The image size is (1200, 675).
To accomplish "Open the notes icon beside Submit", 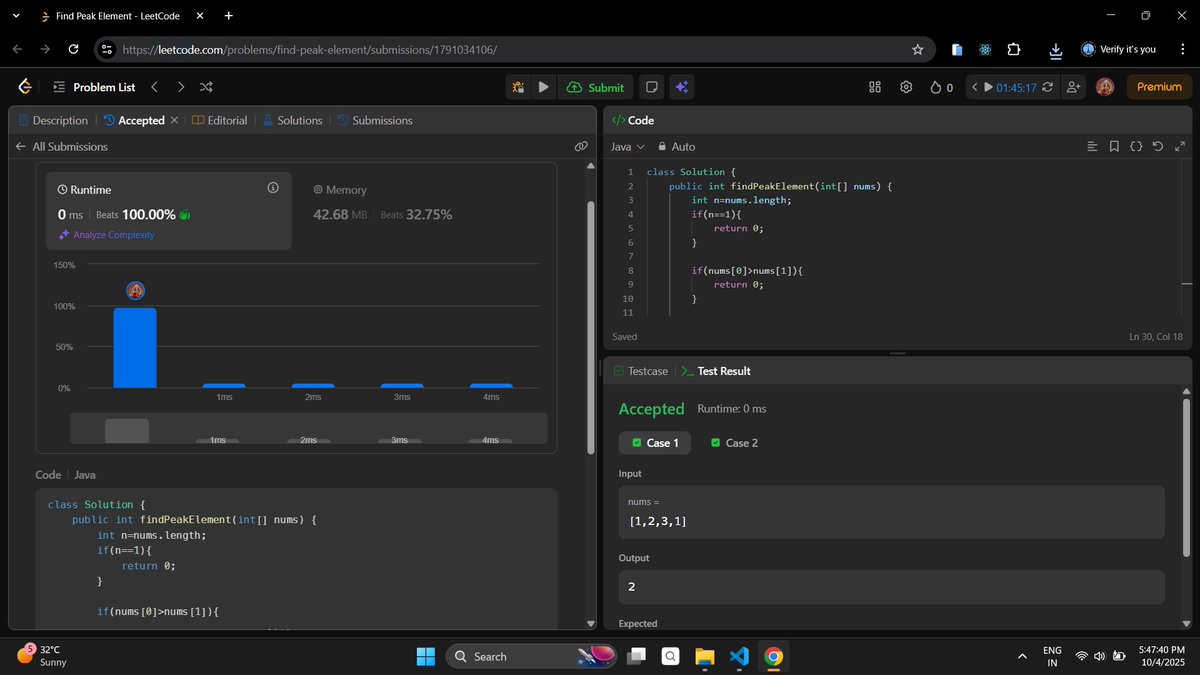I will click(652, 87).
